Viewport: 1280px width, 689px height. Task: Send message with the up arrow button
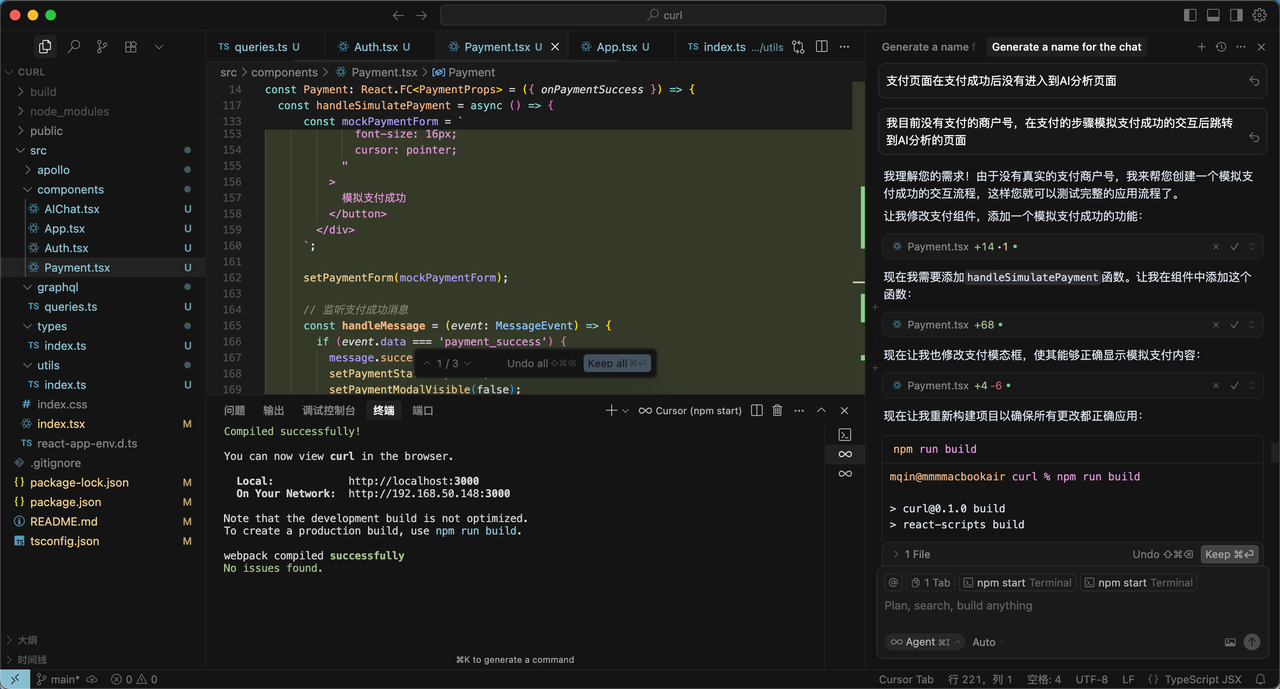[x=1252, y=642]
